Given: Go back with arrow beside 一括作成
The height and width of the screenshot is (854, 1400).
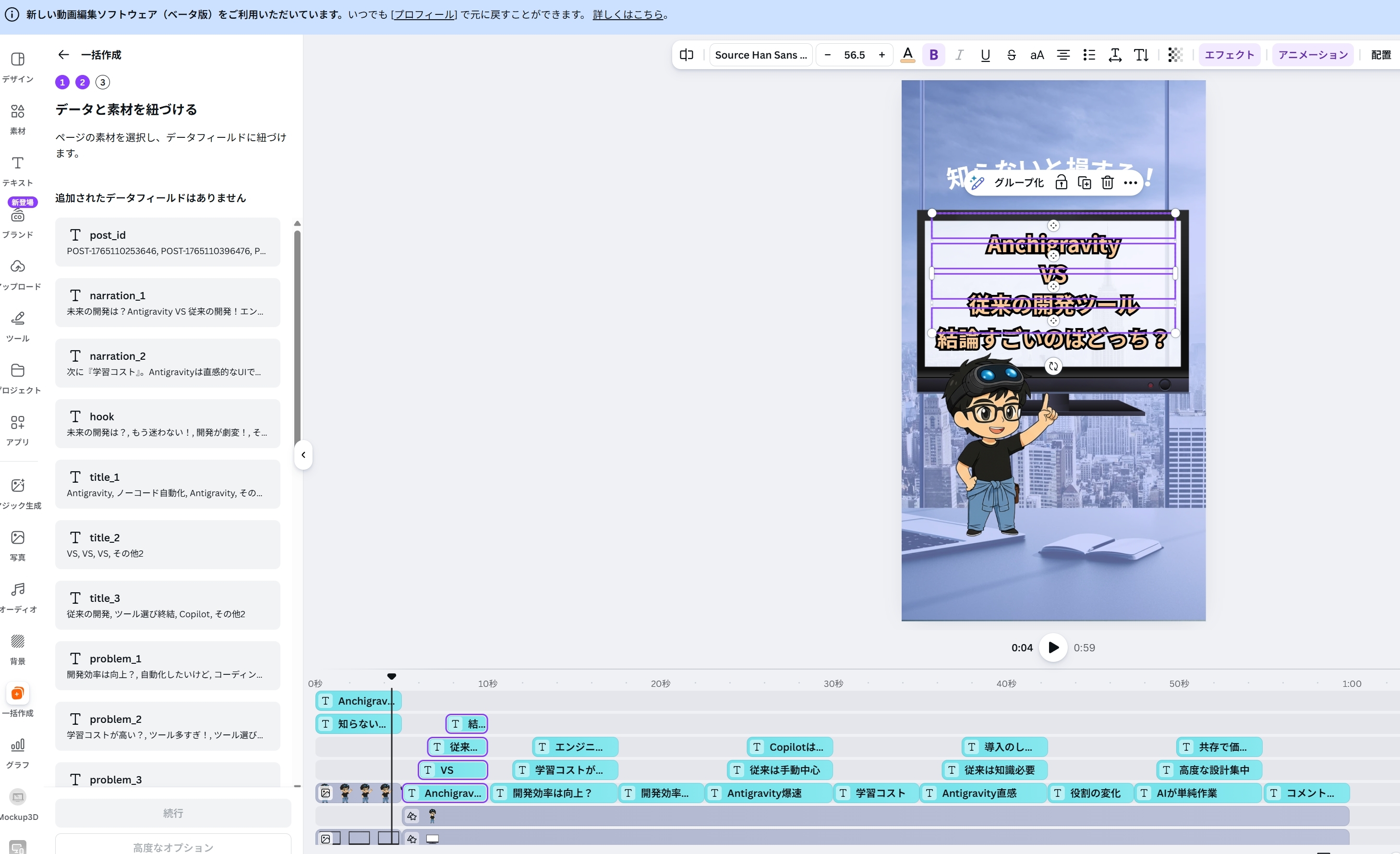Looking at the screenshot, I should pos(63,55).
